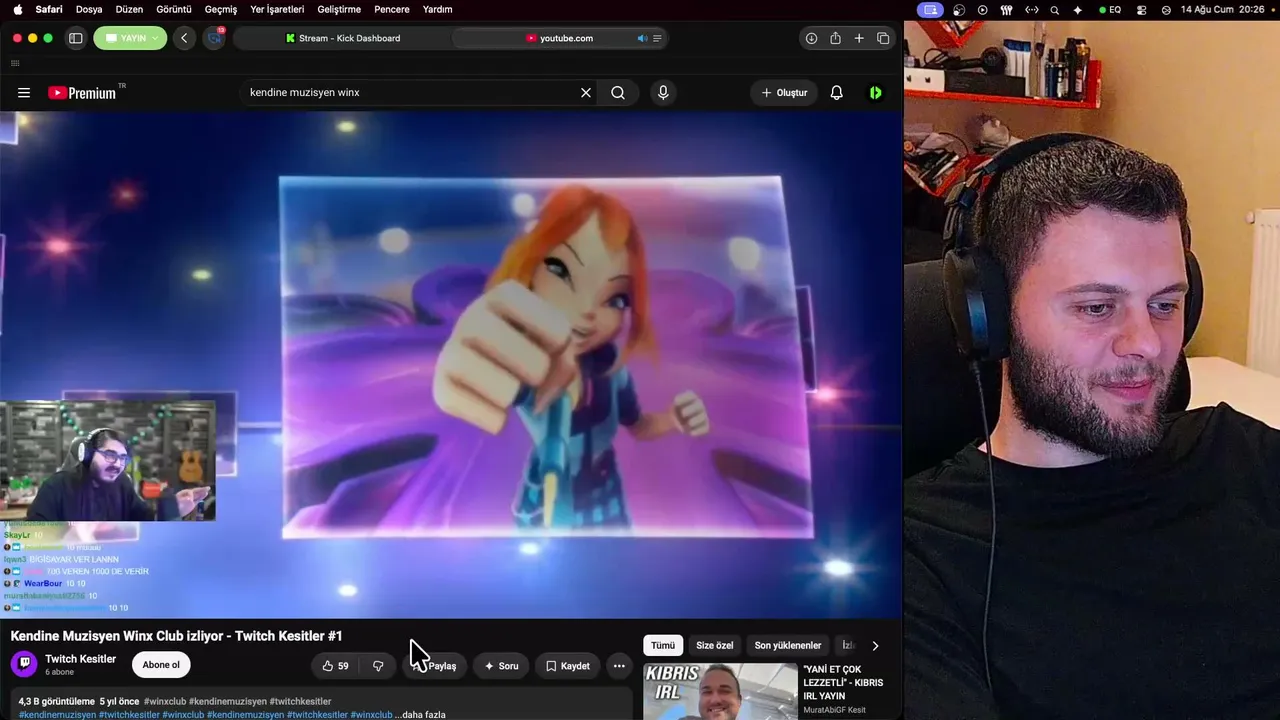This screenshot has width=1280, height=720.
Task: Go back in Safari history
Action: click(x=184, y=38)
